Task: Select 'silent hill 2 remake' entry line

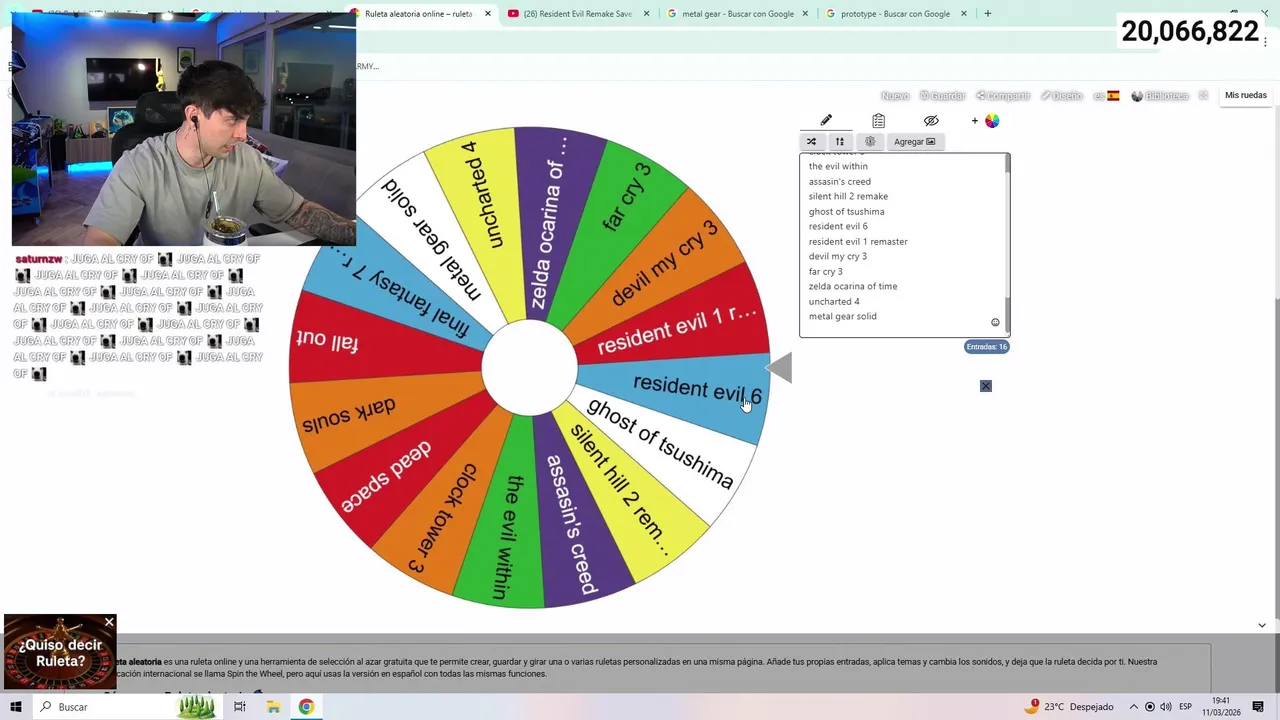Action: click(848, 196)
